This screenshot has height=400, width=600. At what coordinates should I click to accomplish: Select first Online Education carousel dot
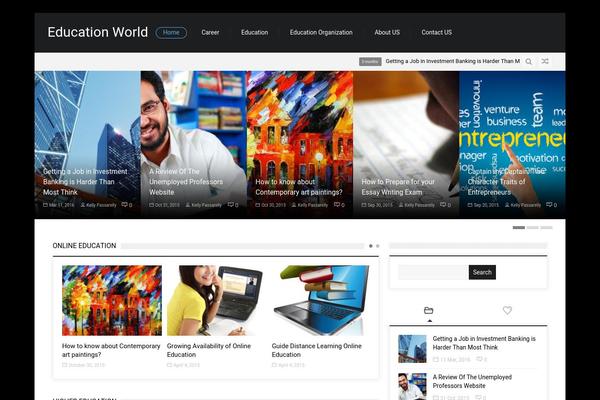point(370,246)
